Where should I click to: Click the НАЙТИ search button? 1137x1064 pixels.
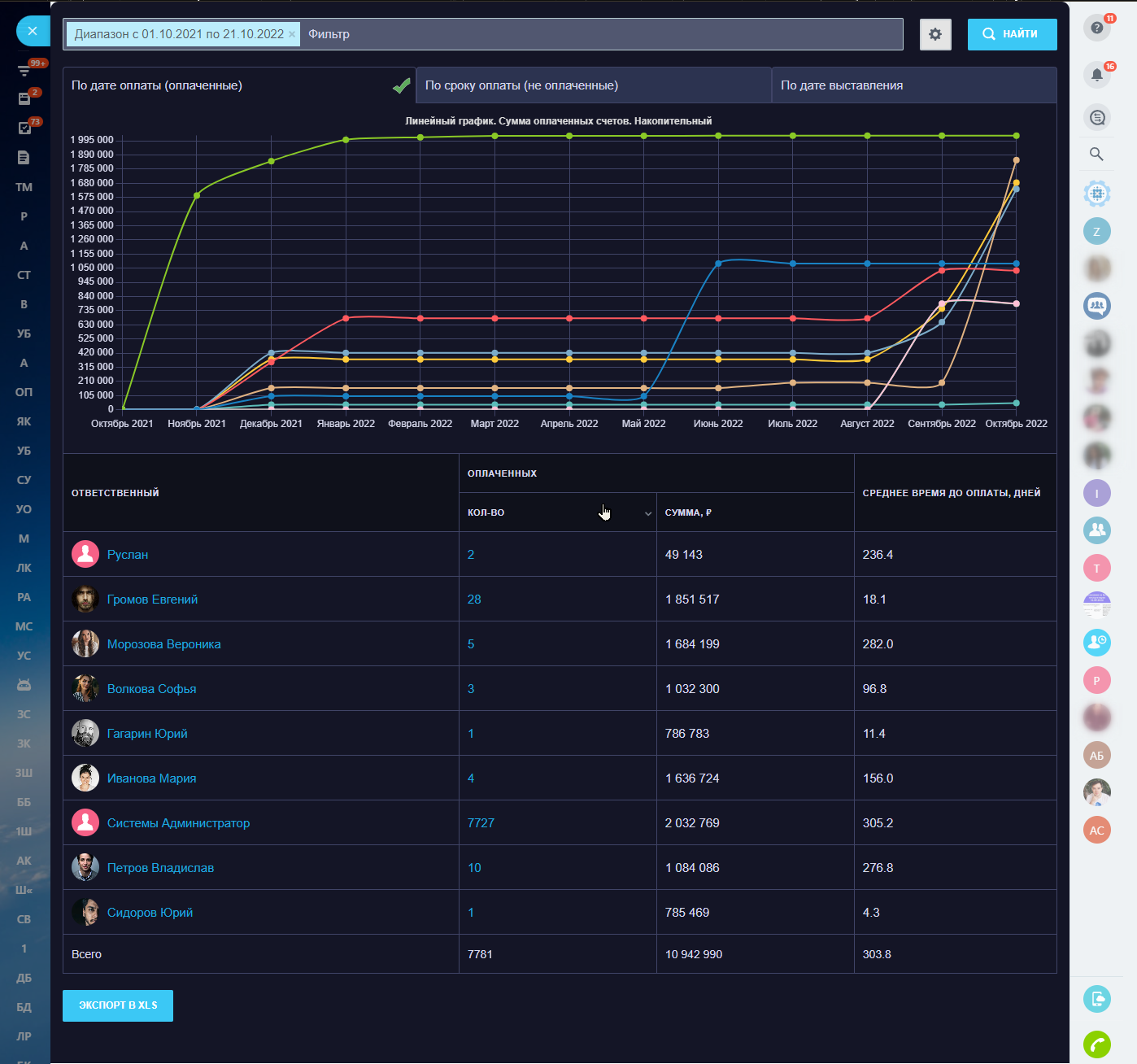[1012, 34]
